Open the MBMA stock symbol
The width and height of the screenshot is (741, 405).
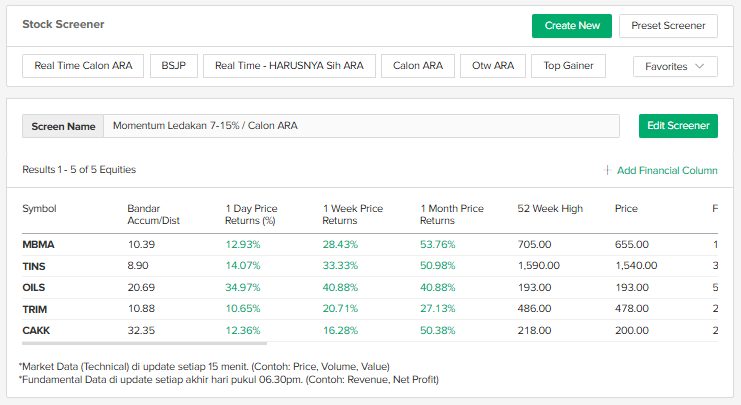(x=38, y=244)
